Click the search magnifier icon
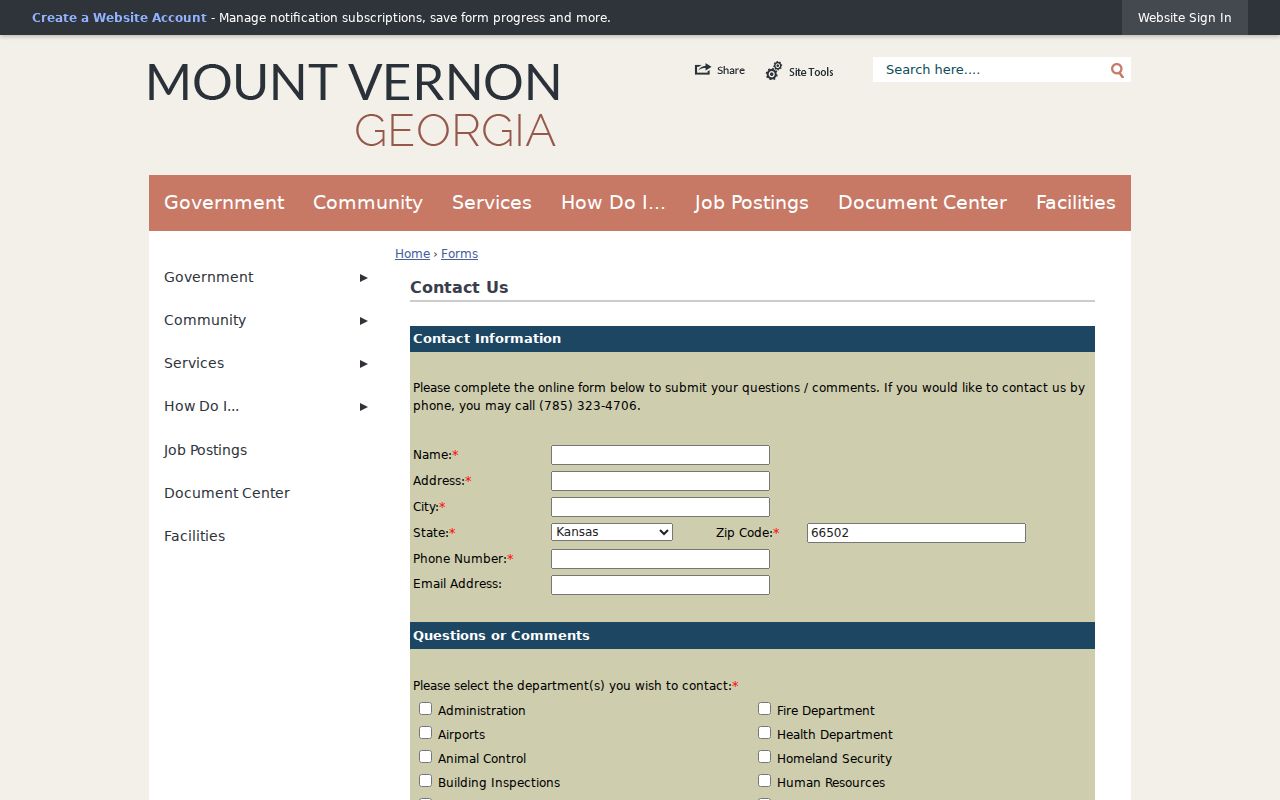1280x800 pixels. pyautogui.click(x=1117, y=70)
